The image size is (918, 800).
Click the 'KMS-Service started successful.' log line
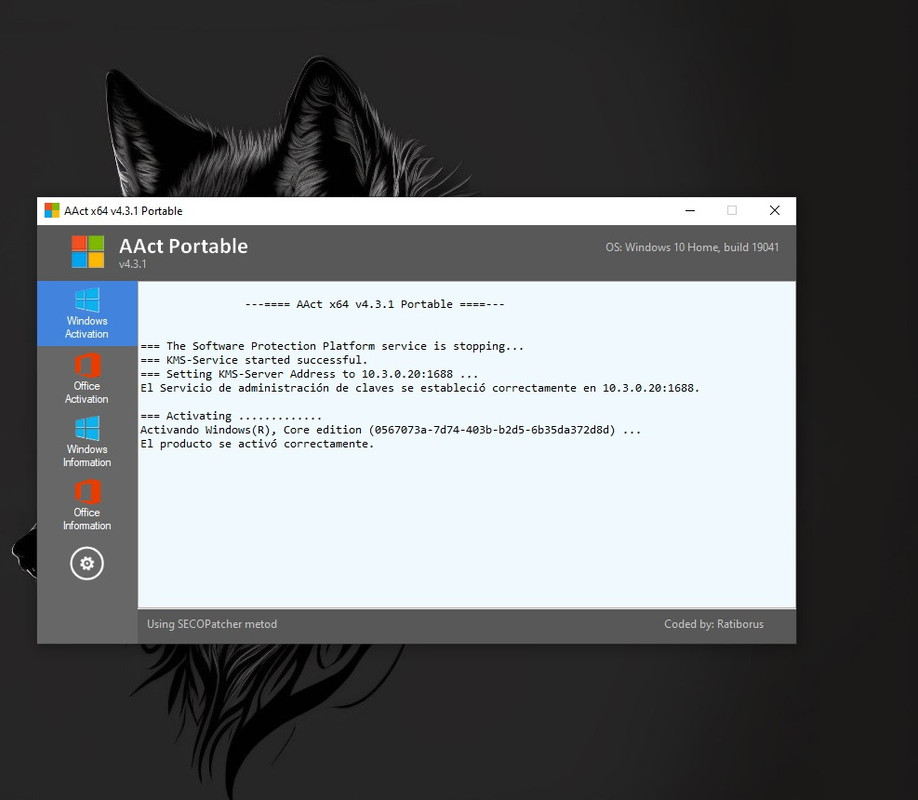(254, 360)
